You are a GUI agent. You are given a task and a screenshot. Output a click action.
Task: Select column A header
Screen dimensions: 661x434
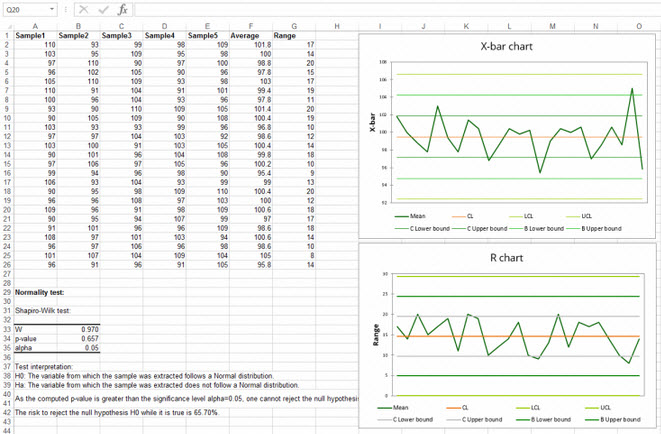coord(36,26)
